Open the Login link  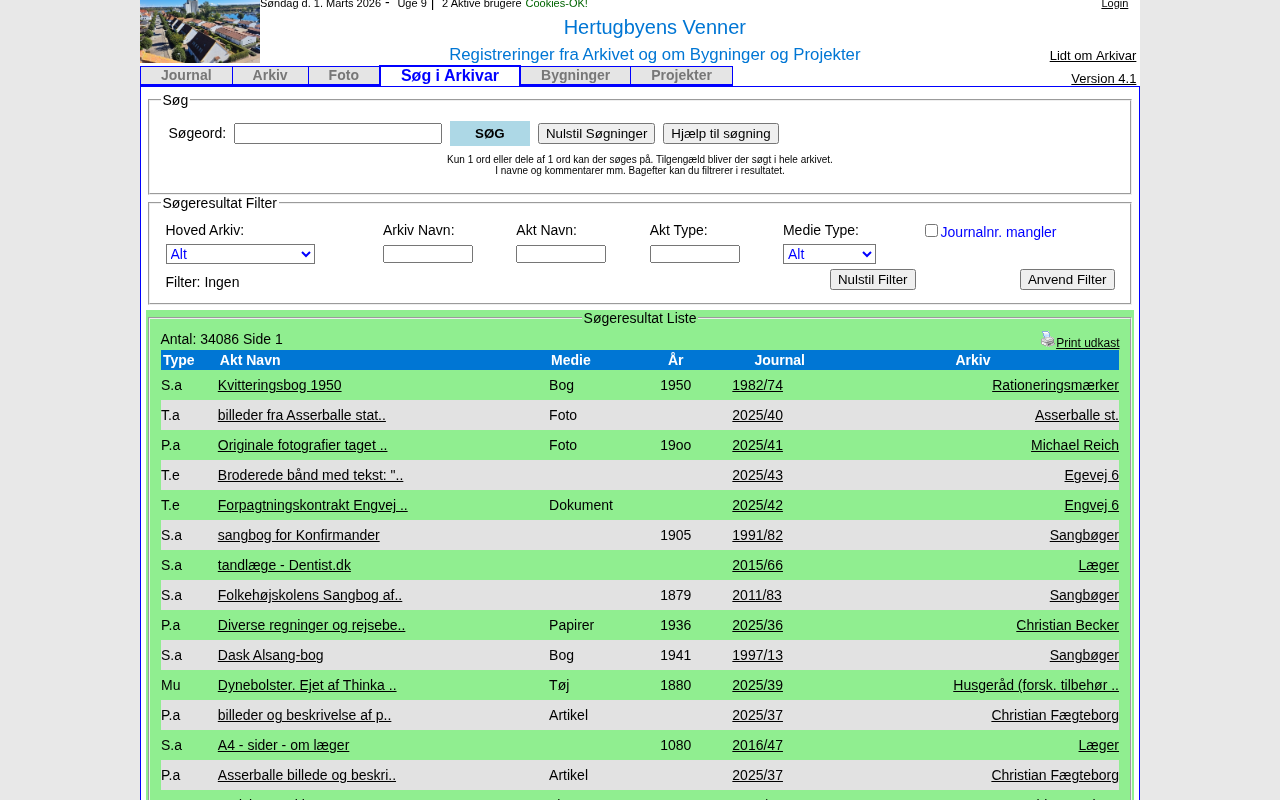pos(1114,4)
